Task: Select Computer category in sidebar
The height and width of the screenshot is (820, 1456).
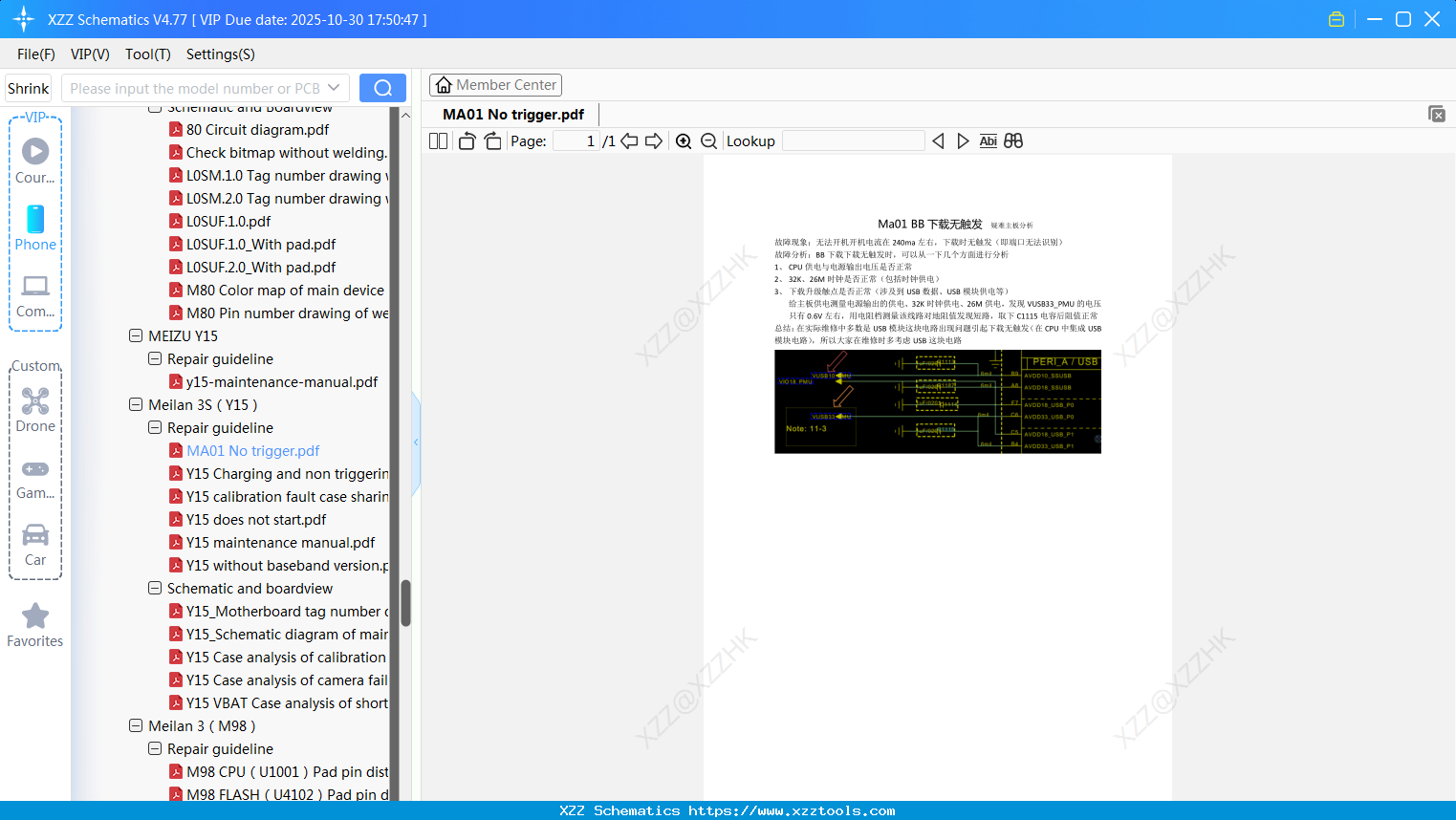Action: coord(35,295)
